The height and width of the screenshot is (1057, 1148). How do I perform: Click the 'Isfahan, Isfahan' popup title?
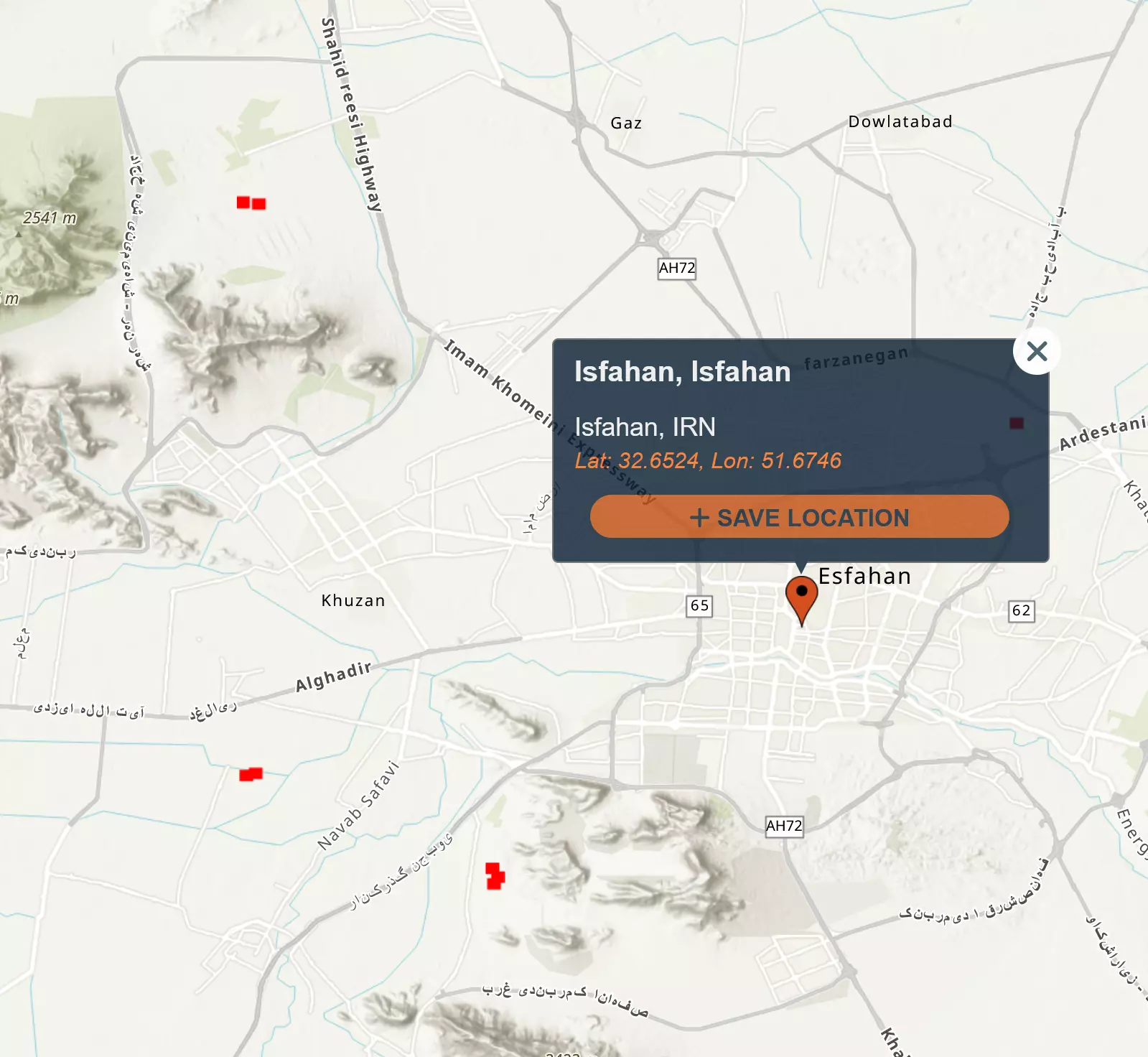pos(682,372)
